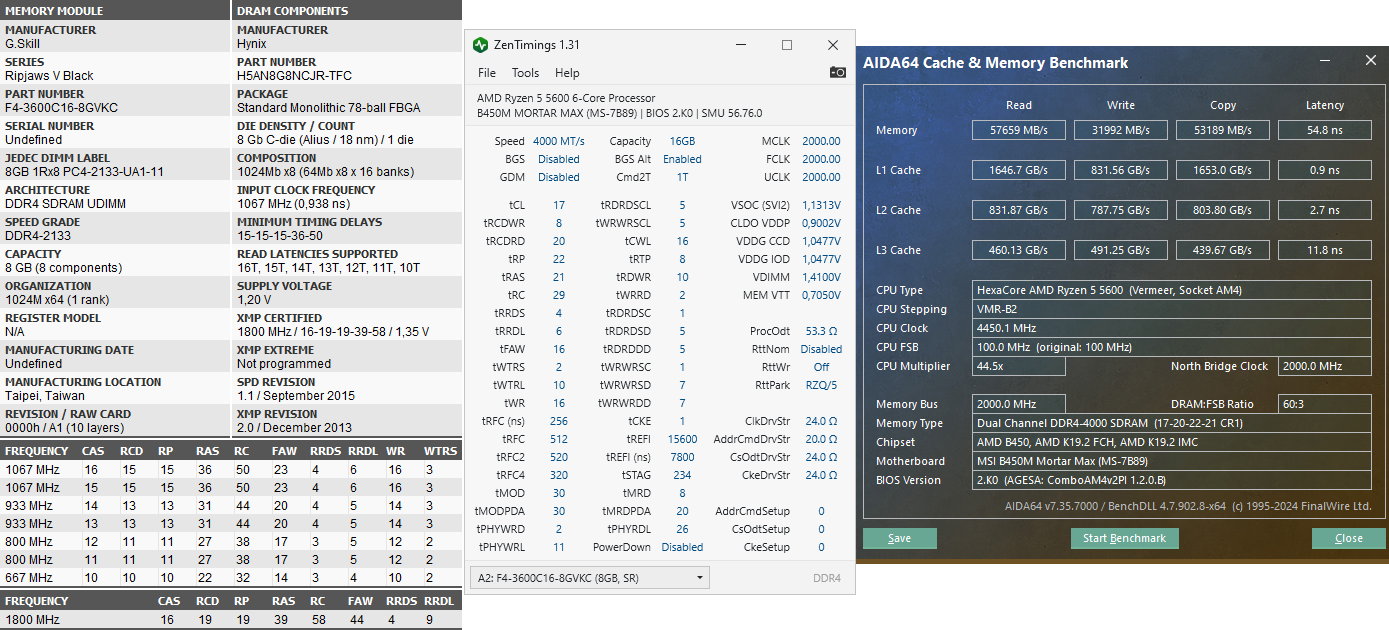Click the North Bridge Clock value 2000.0 MHz
The height and width of the screenshot is (630, 1389).
(1325, 366)
